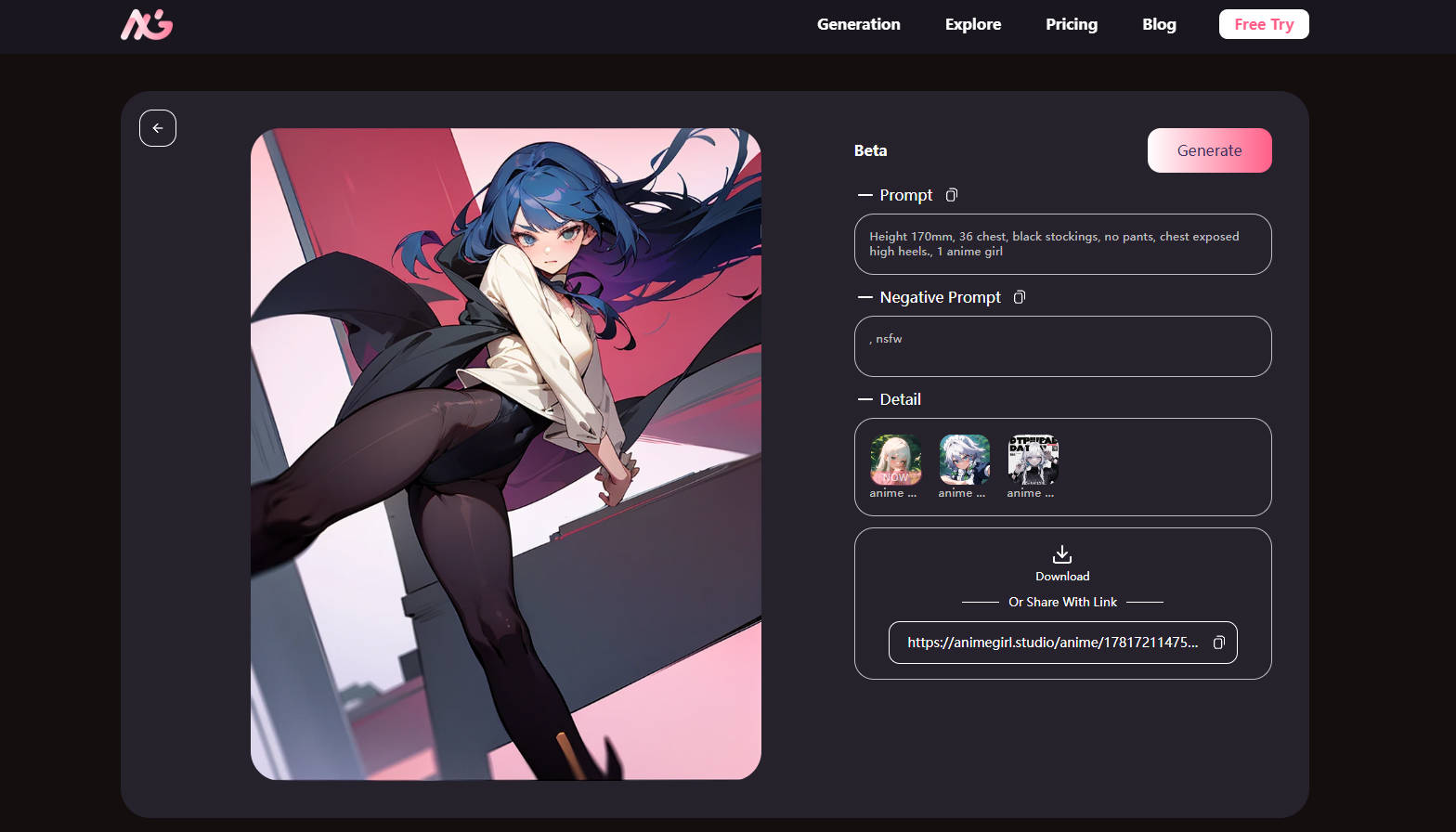
Task: Collapse the Negative Prompt section
Action: [x=865, y=297]
